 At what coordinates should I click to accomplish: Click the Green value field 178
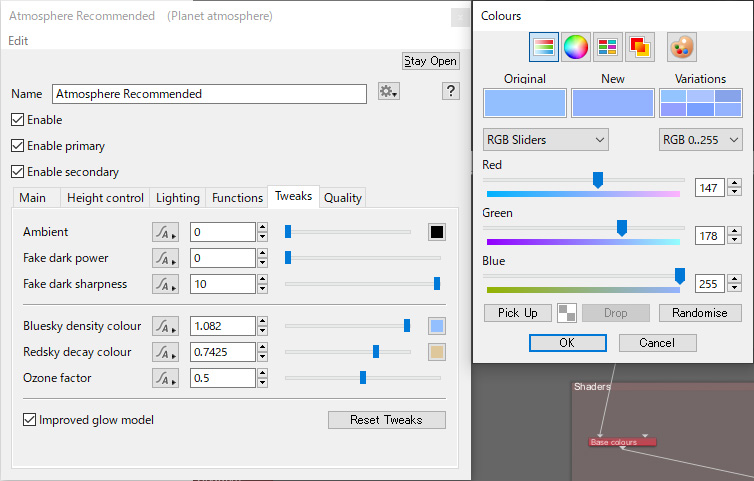pos(710,236)
